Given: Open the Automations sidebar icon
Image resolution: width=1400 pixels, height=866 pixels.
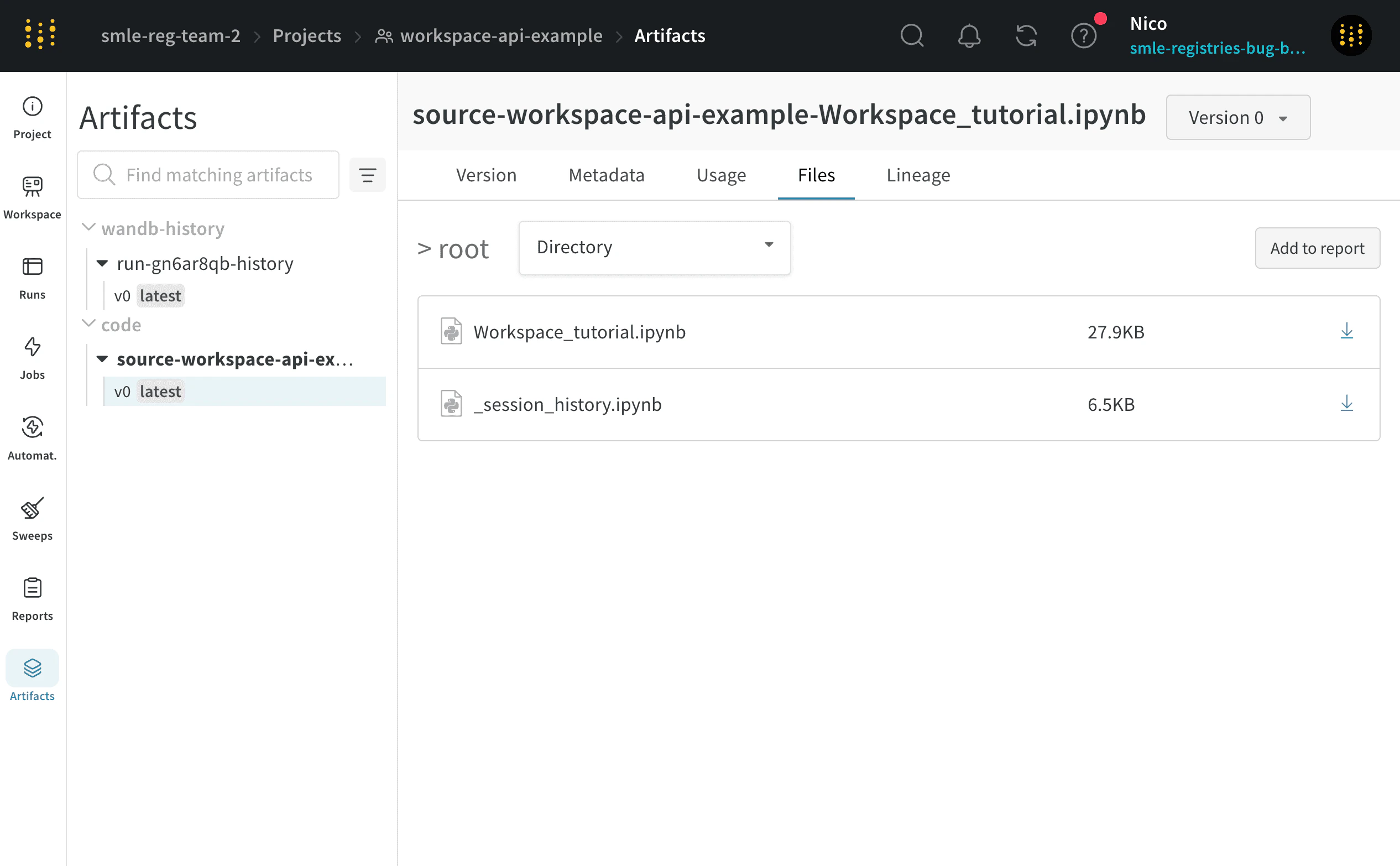Looking at the screenshot, I should click(x=32, y=437).
